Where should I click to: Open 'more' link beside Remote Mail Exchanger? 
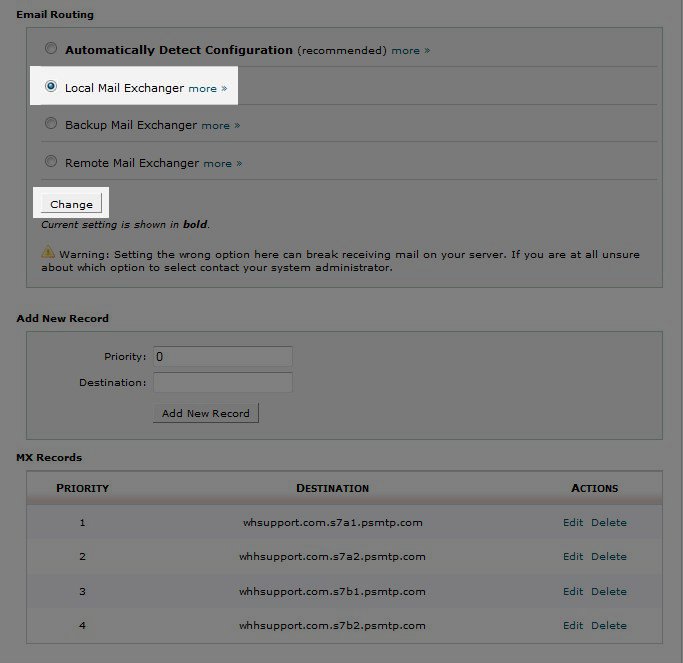coord(222,163)
